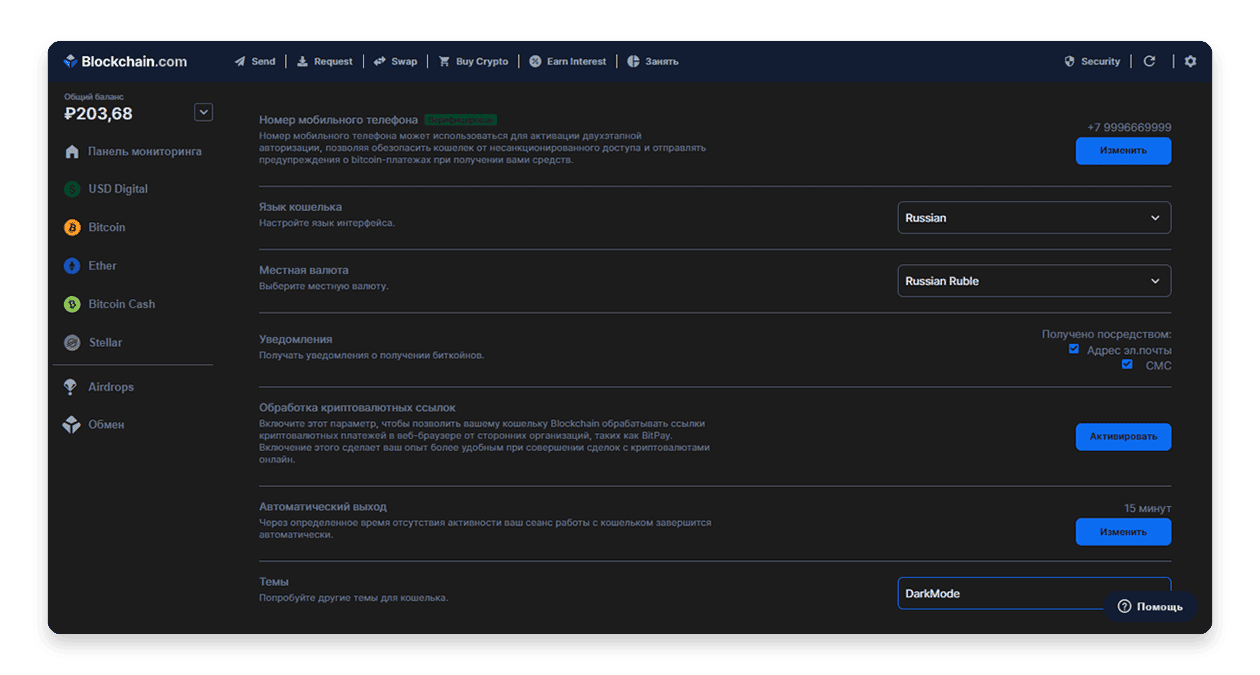Toggle the СМС notification checkbox
The image size is (1260, 675).
[x=1127, y=364]
